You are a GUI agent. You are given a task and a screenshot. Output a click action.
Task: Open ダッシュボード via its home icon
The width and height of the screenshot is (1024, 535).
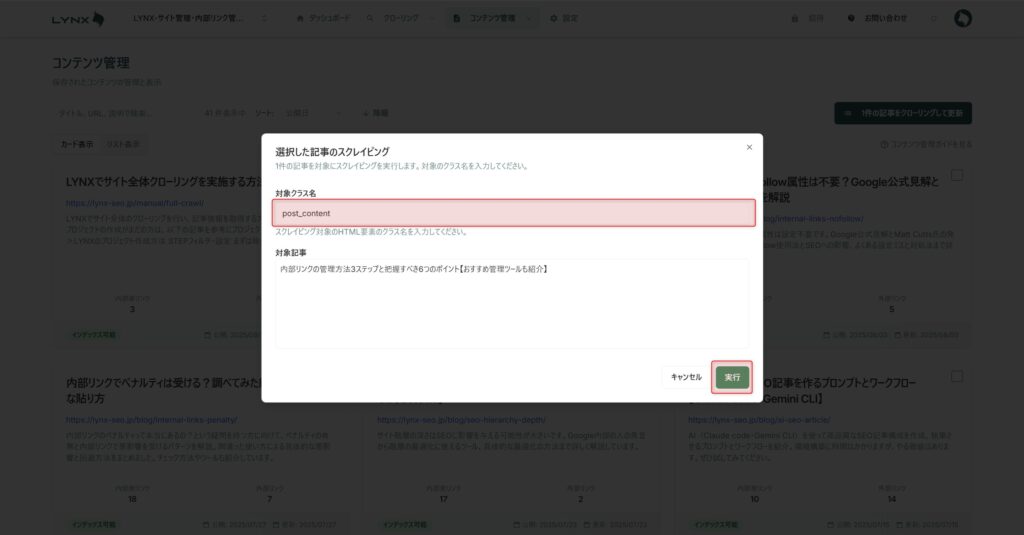pos(300,18)
